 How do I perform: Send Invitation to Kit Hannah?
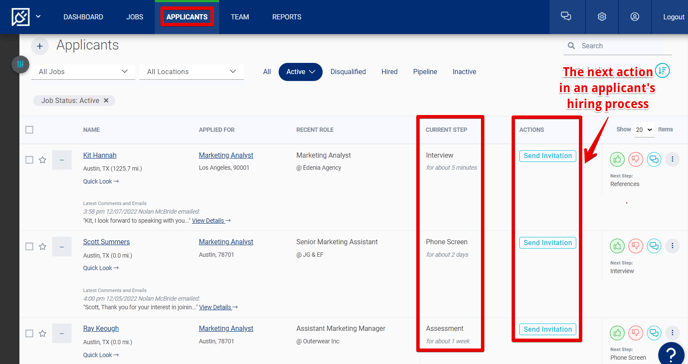click(x=548, y=156)
